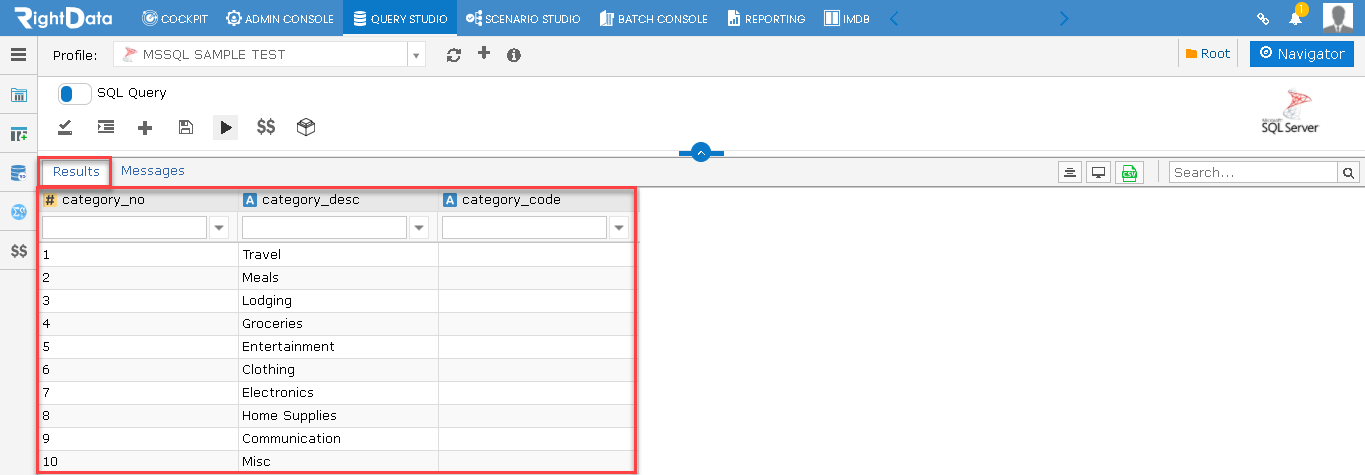Click the cube package icon

tap(306, 127)
